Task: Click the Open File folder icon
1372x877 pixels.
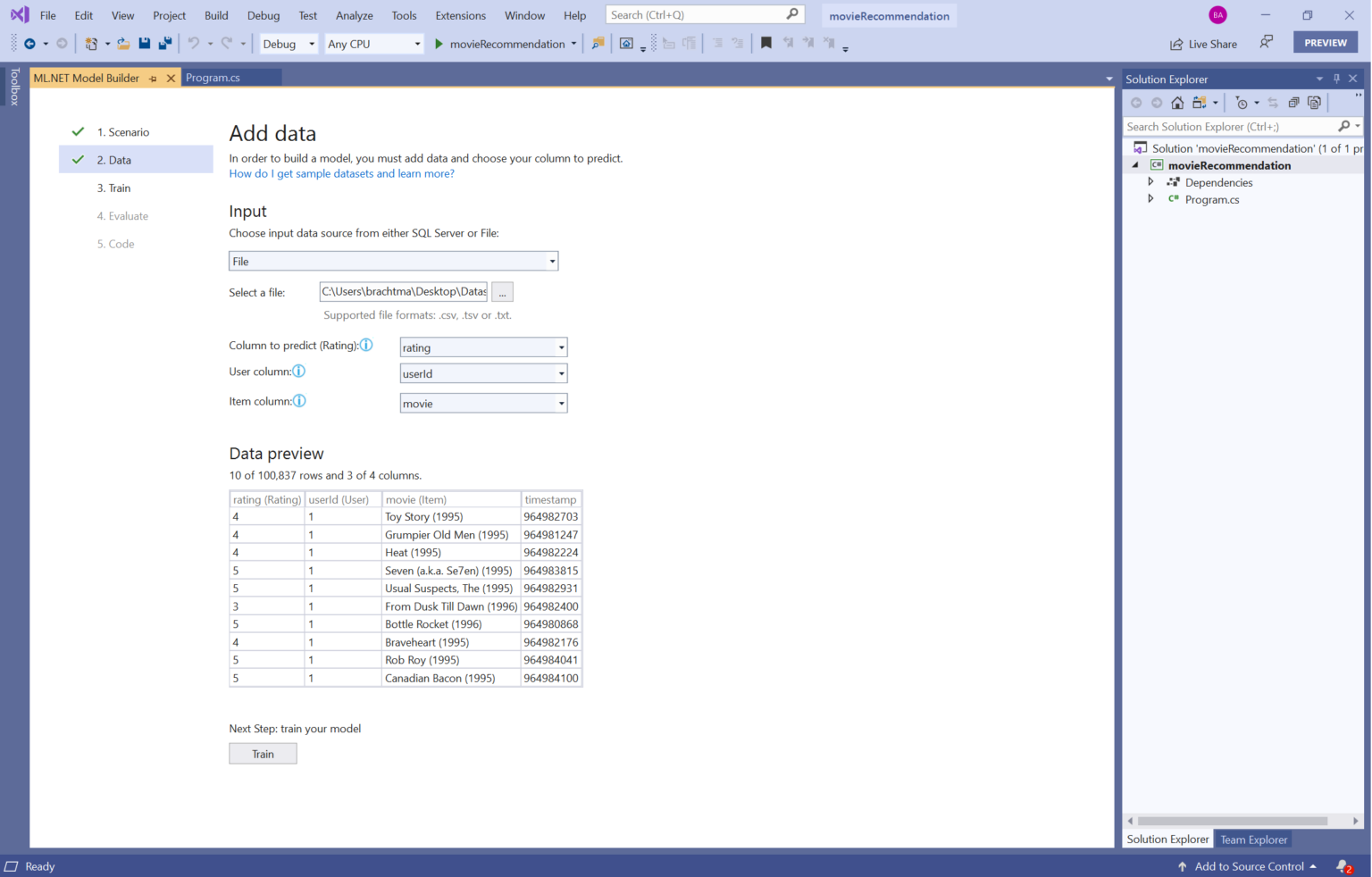Action: tap(123, 44)
